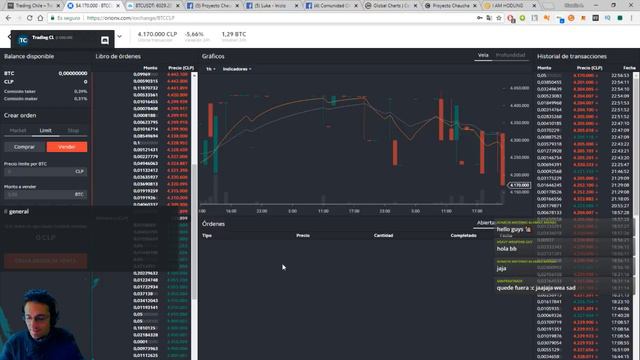Image resolution: width=640 pixels, height=360 pixels.
Task: Close the BTCUSDT browser tab
Action: point(178,6)
